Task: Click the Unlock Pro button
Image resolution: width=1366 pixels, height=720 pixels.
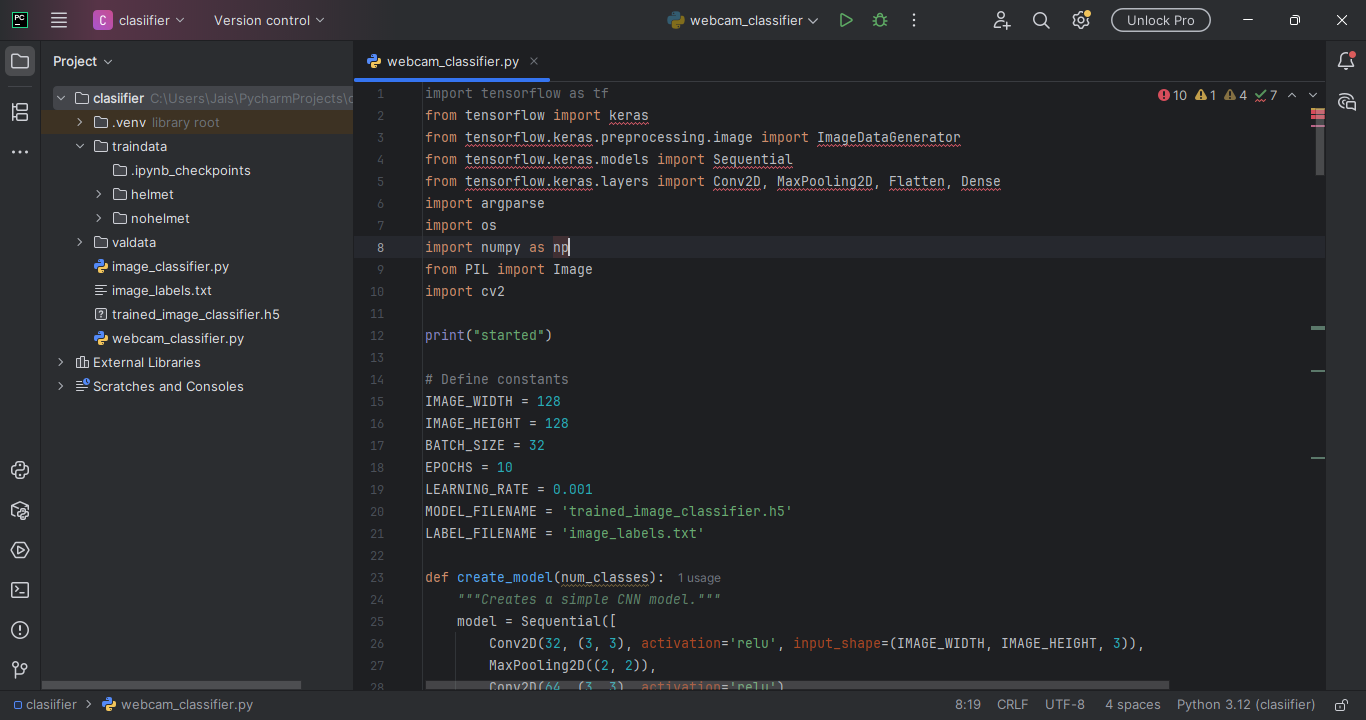Action: click(1160, 20)
